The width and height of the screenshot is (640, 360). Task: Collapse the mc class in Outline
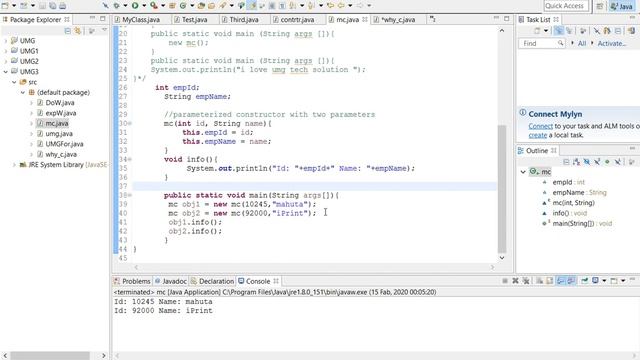523,172
